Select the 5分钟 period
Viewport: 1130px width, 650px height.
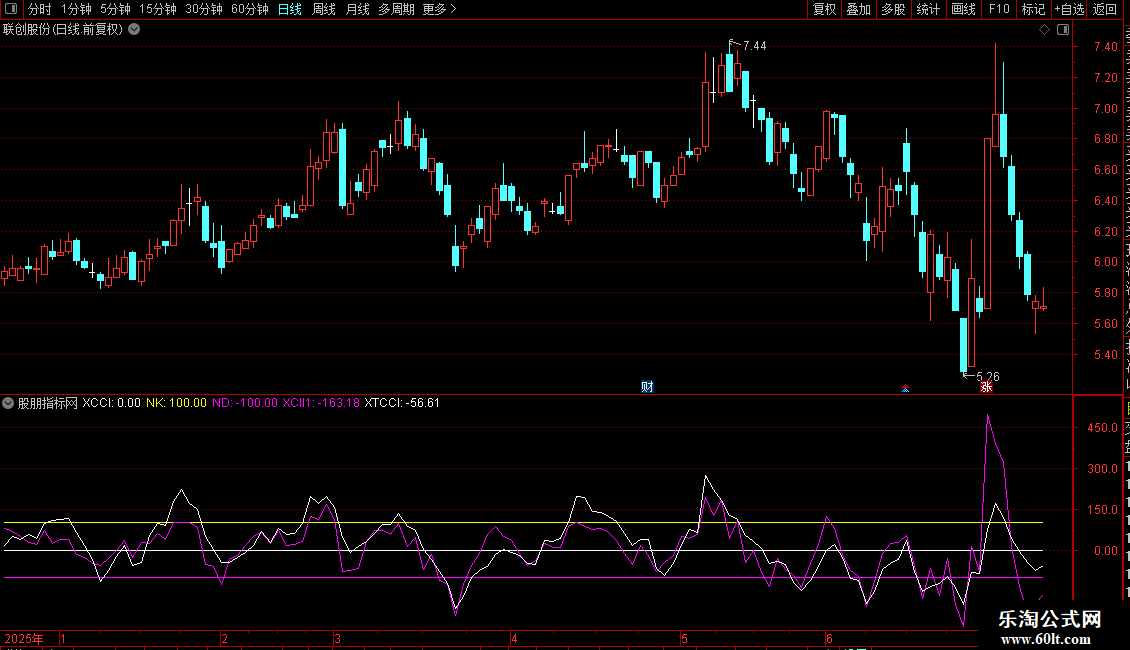pos(115,9)
